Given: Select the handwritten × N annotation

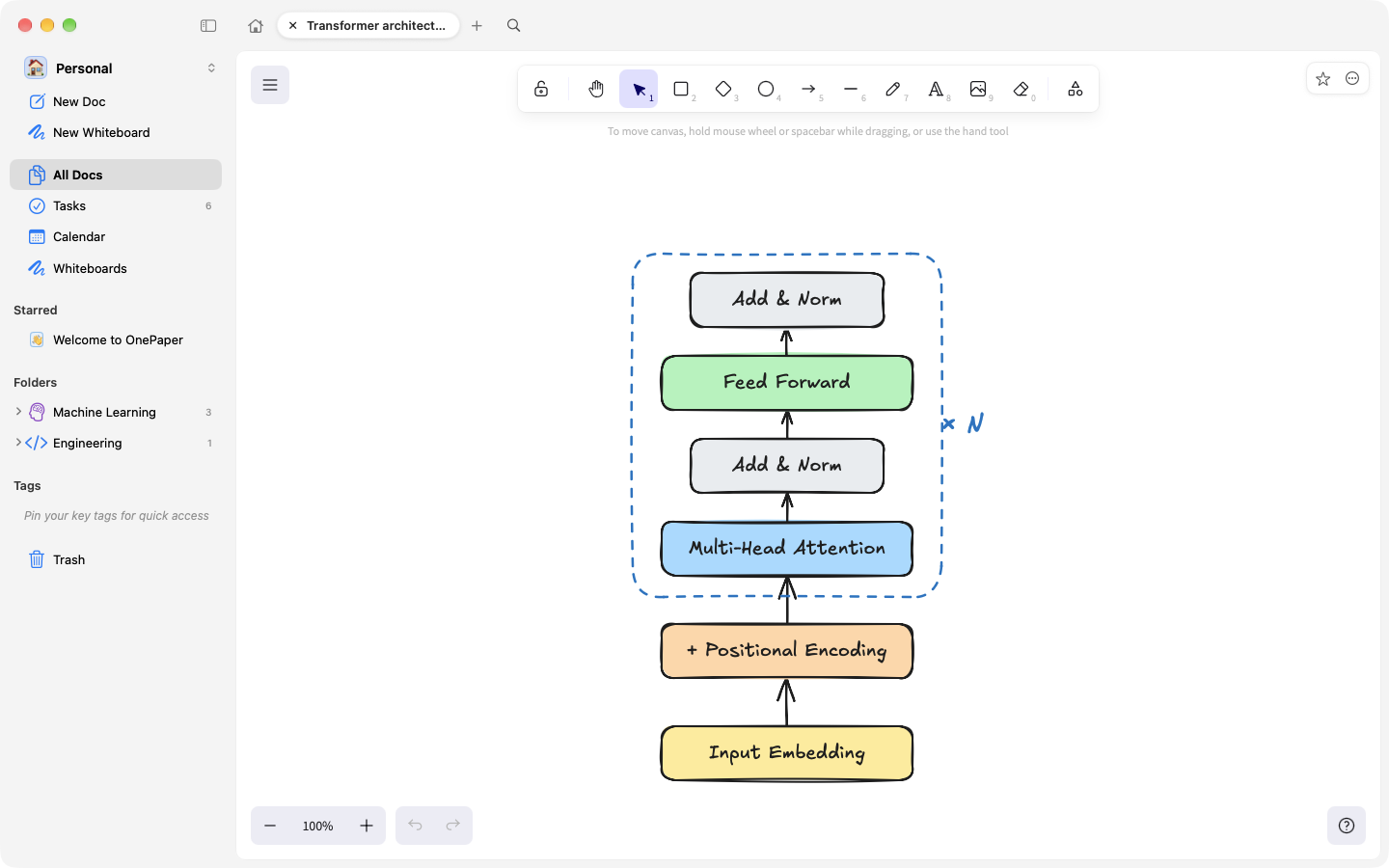Looking at the screenshot, I should [x=963, y=423].
